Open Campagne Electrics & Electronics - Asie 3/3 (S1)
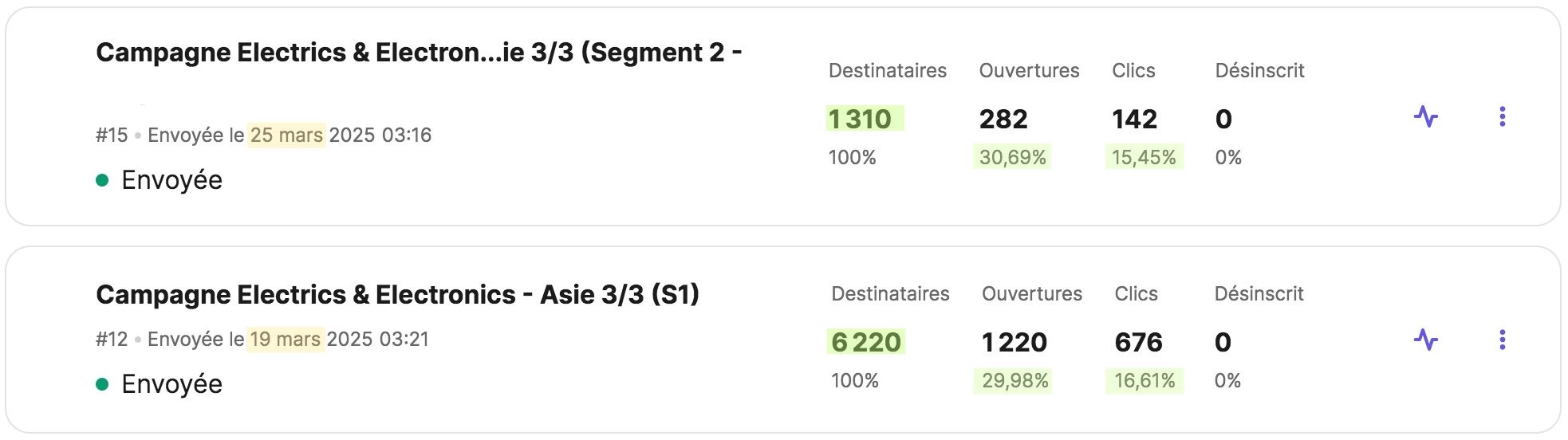The height and width of the screenshot is (440, 1568). [x=397, y=295]
